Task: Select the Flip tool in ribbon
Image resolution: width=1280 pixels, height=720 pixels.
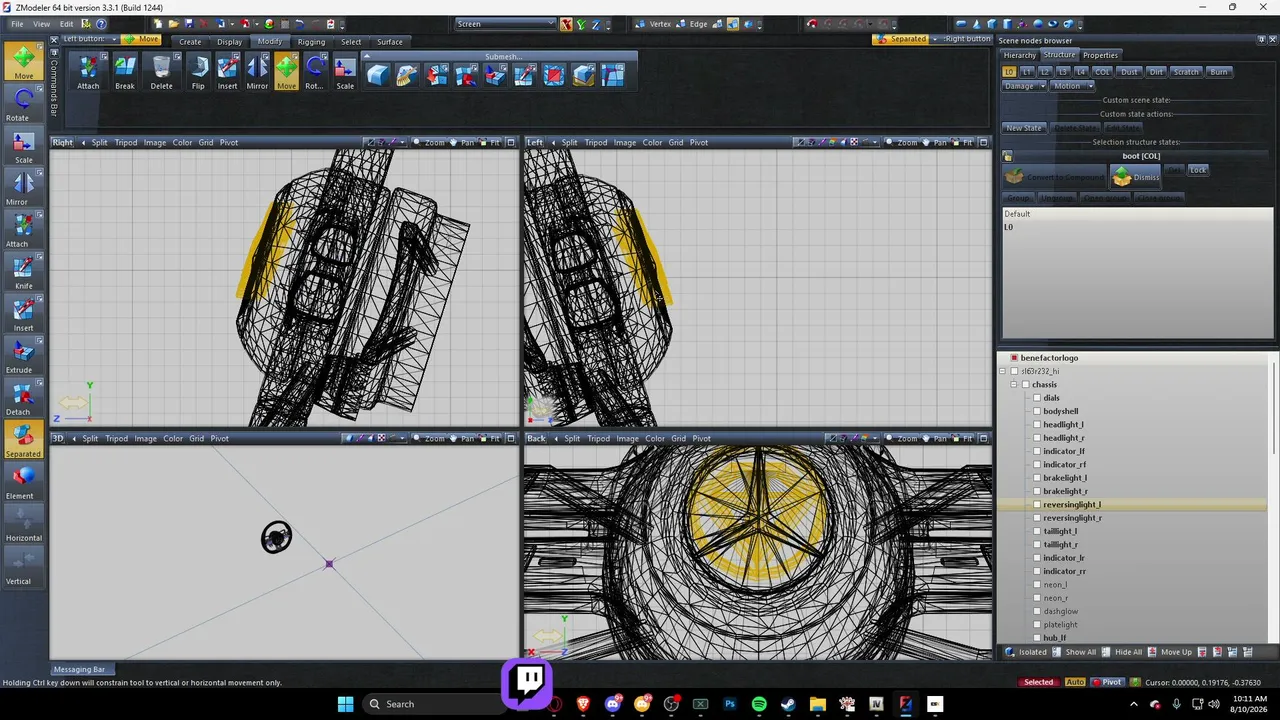Action: click(x=198, y=72)
